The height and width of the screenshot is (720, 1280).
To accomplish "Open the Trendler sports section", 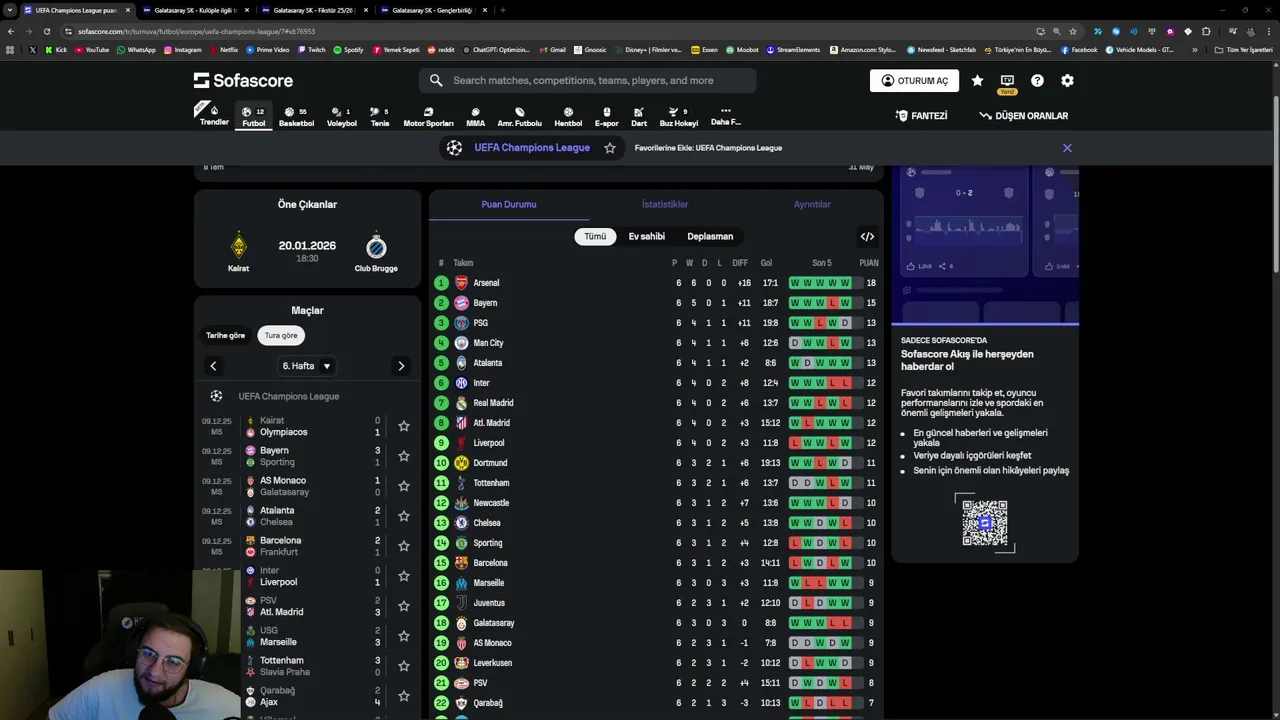I will click(214, 115).
